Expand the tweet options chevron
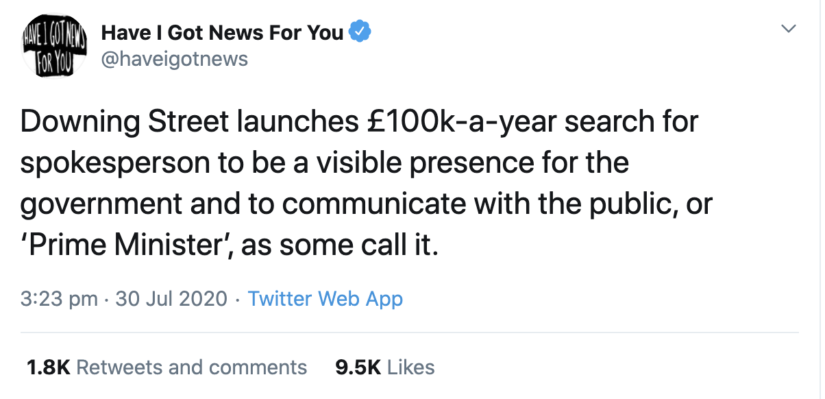The width and height of the screenshot is (825, 399). point(789,29)
